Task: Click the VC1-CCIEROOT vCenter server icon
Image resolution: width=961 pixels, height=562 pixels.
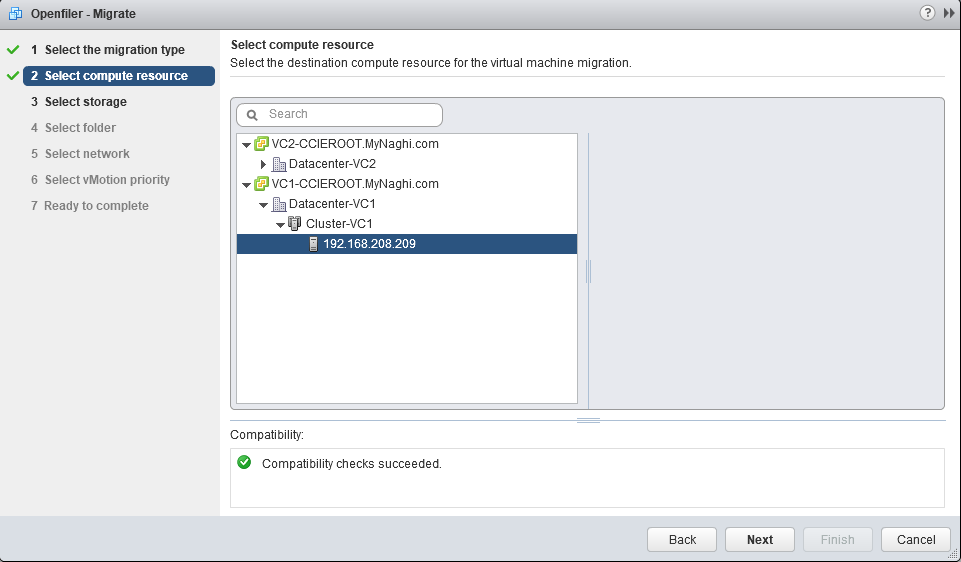Action: 262,184
